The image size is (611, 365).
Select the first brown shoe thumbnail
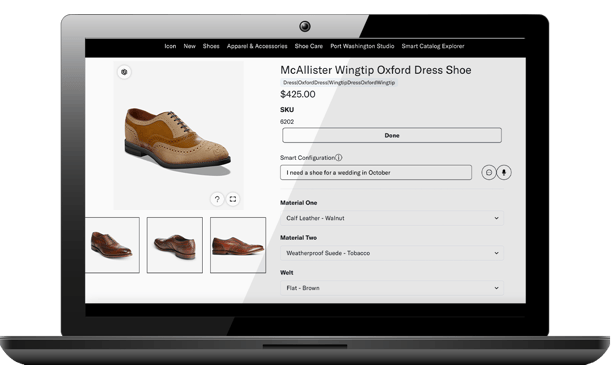[x=112, y=245]
